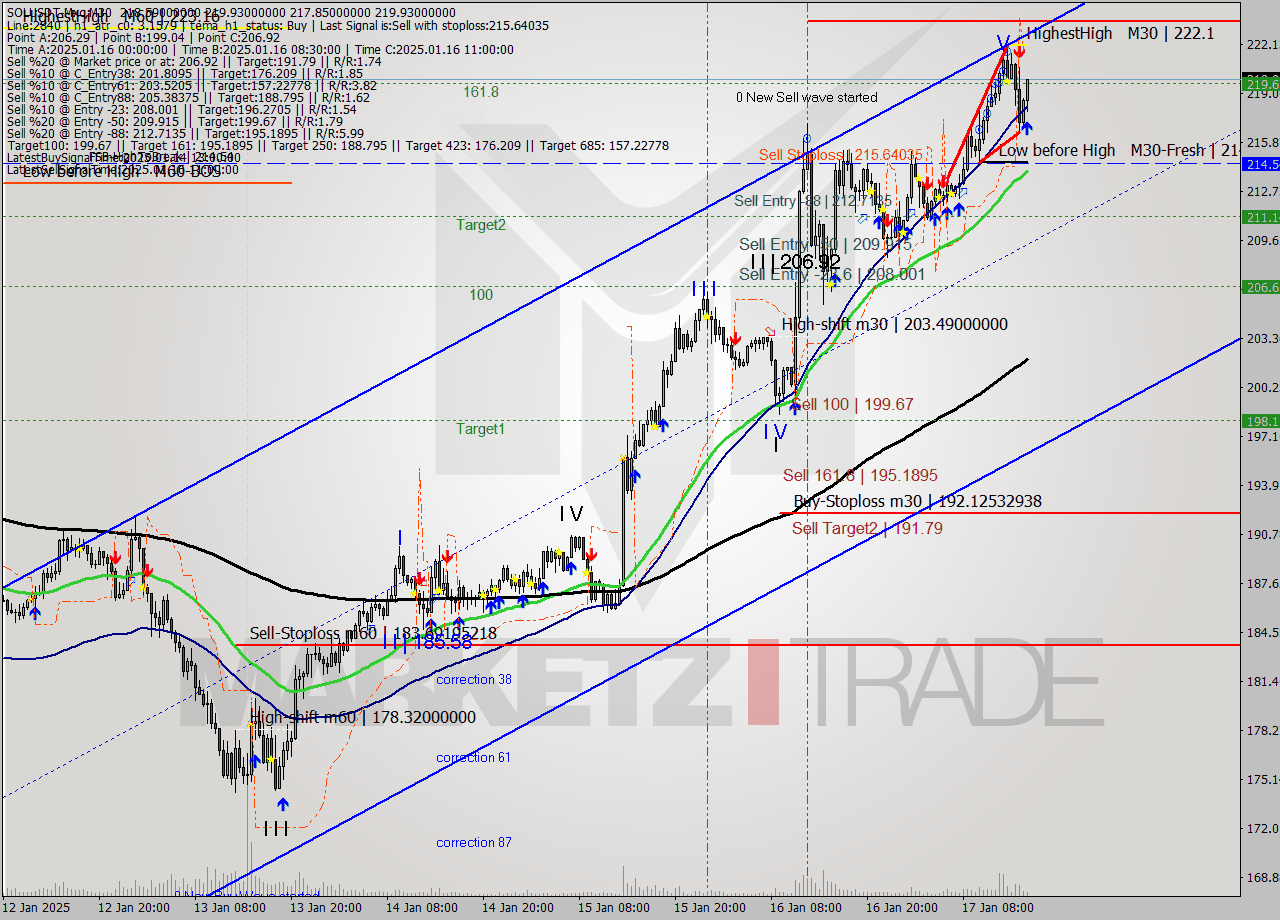
Task: Click the '12 Jan 2025' date label
Action: pos(37,908)
